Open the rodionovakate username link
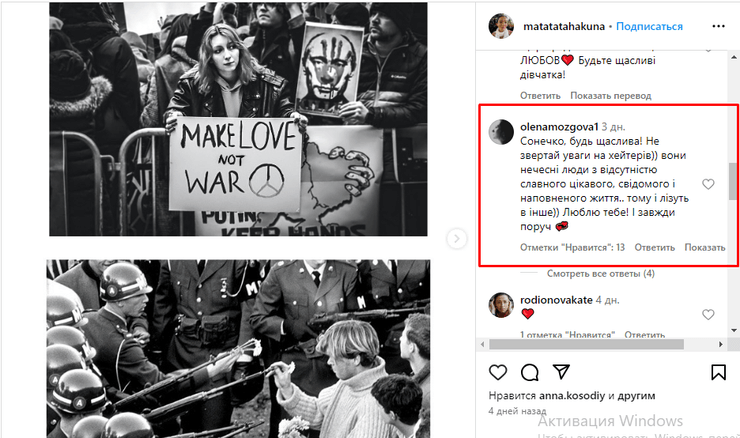The image size is (740, 438). pos(555,299)
